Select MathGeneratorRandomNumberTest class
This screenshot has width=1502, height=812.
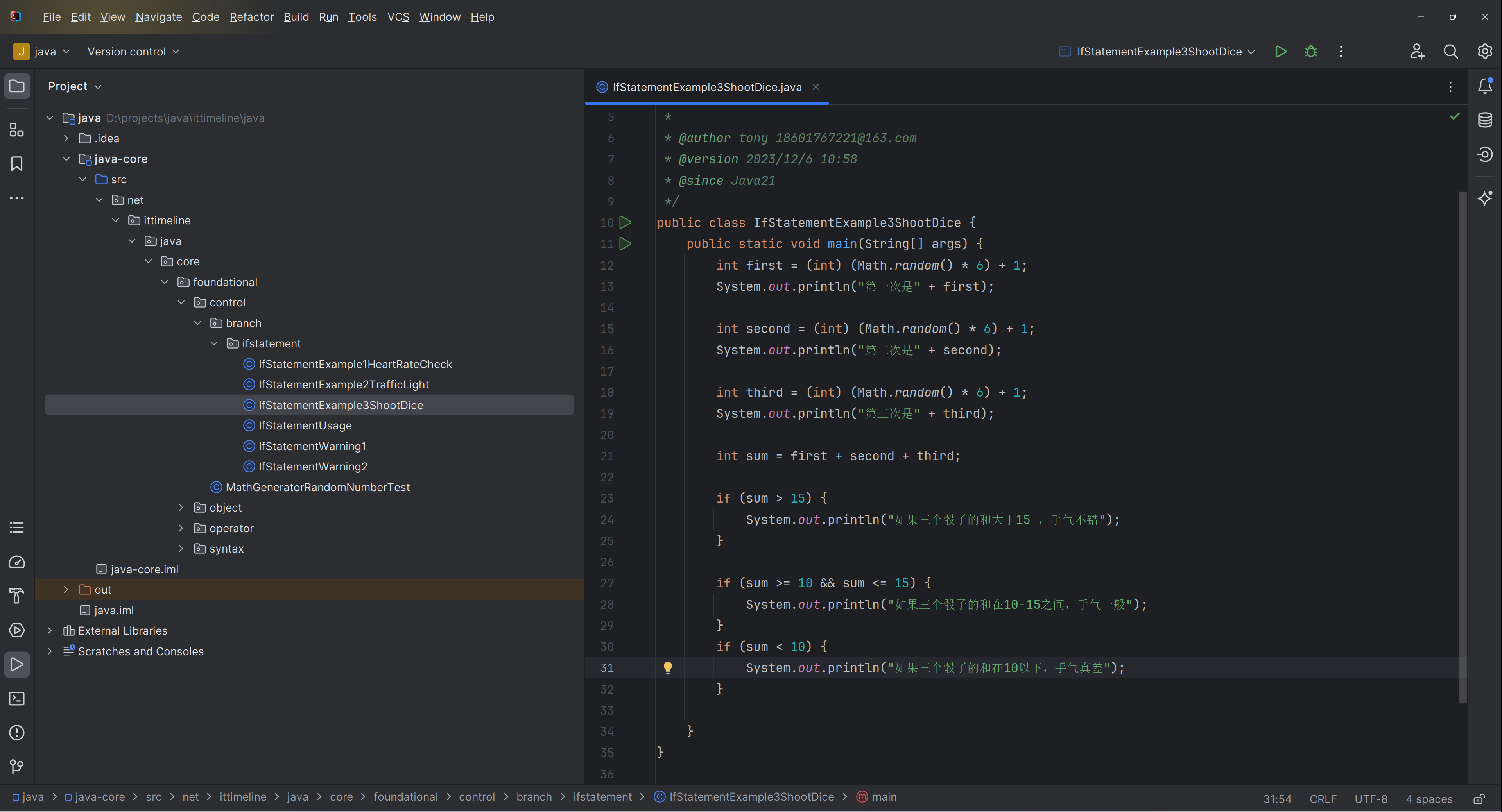(317, 487)
